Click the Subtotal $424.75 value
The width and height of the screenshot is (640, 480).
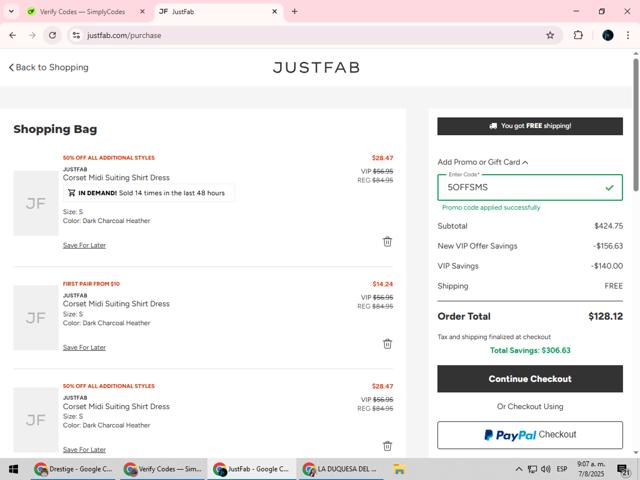pos(609,226)
